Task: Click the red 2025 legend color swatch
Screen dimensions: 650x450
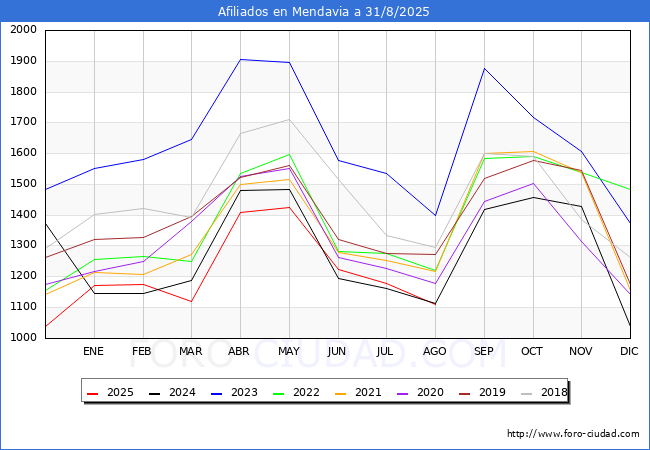Action: [92, 393]
